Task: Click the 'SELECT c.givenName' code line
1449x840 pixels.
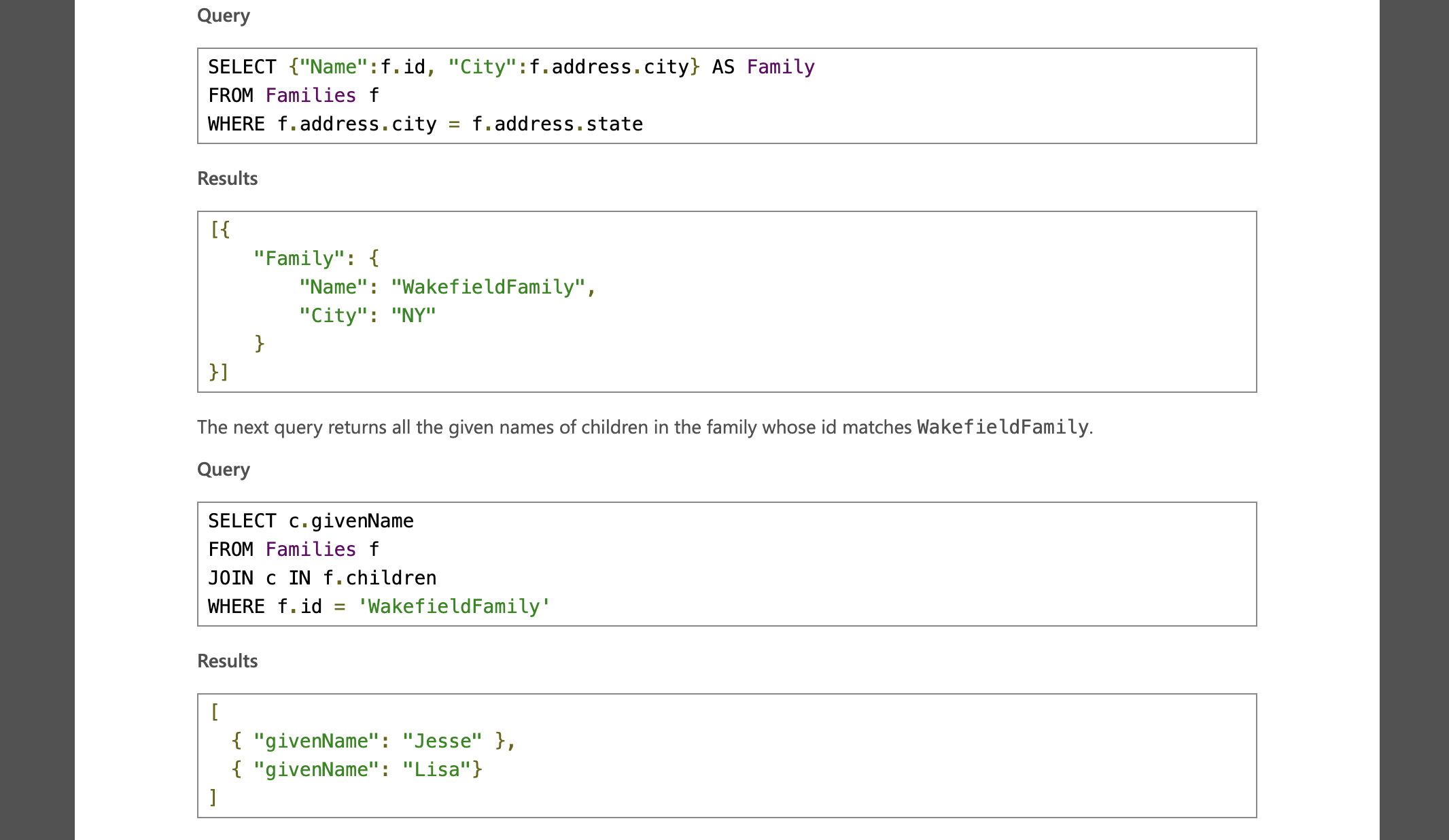Action: pos(311,521)
